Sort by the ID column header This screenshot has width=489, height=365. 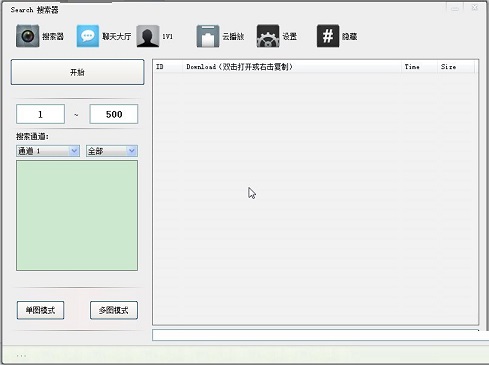pyautogui.click(x=168, y=67)
